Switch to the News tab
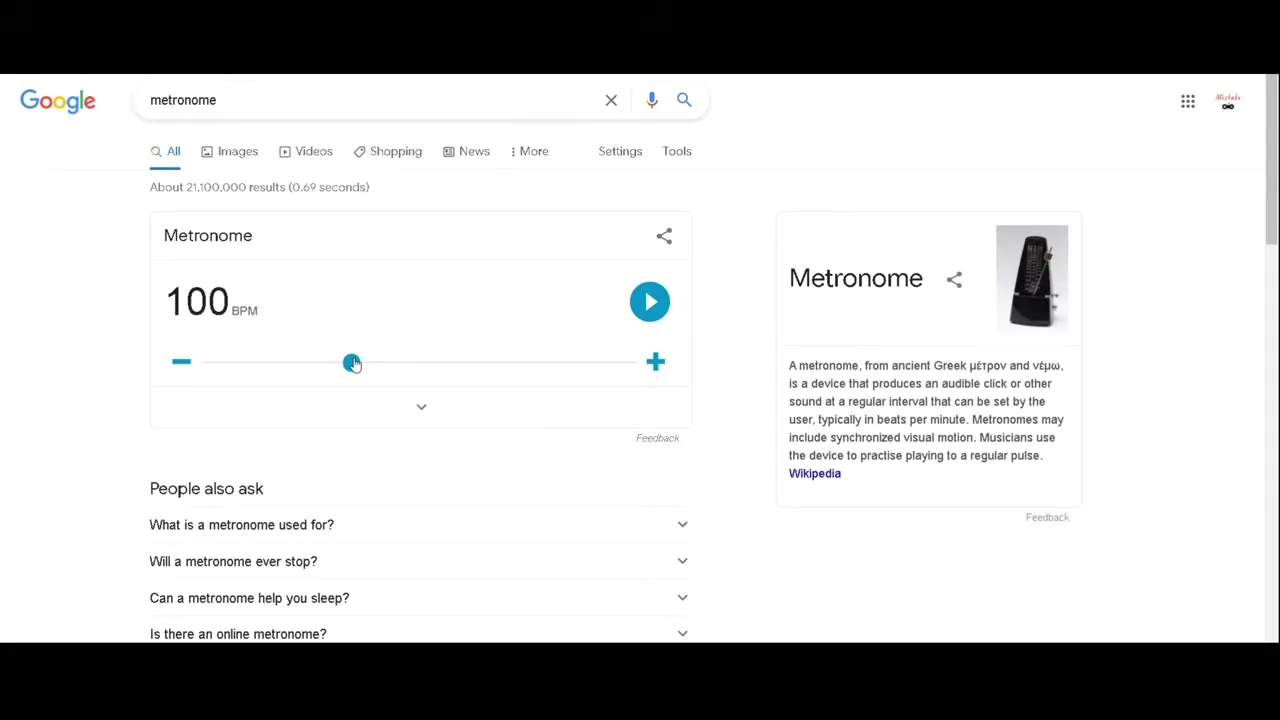 coord(466,151)
